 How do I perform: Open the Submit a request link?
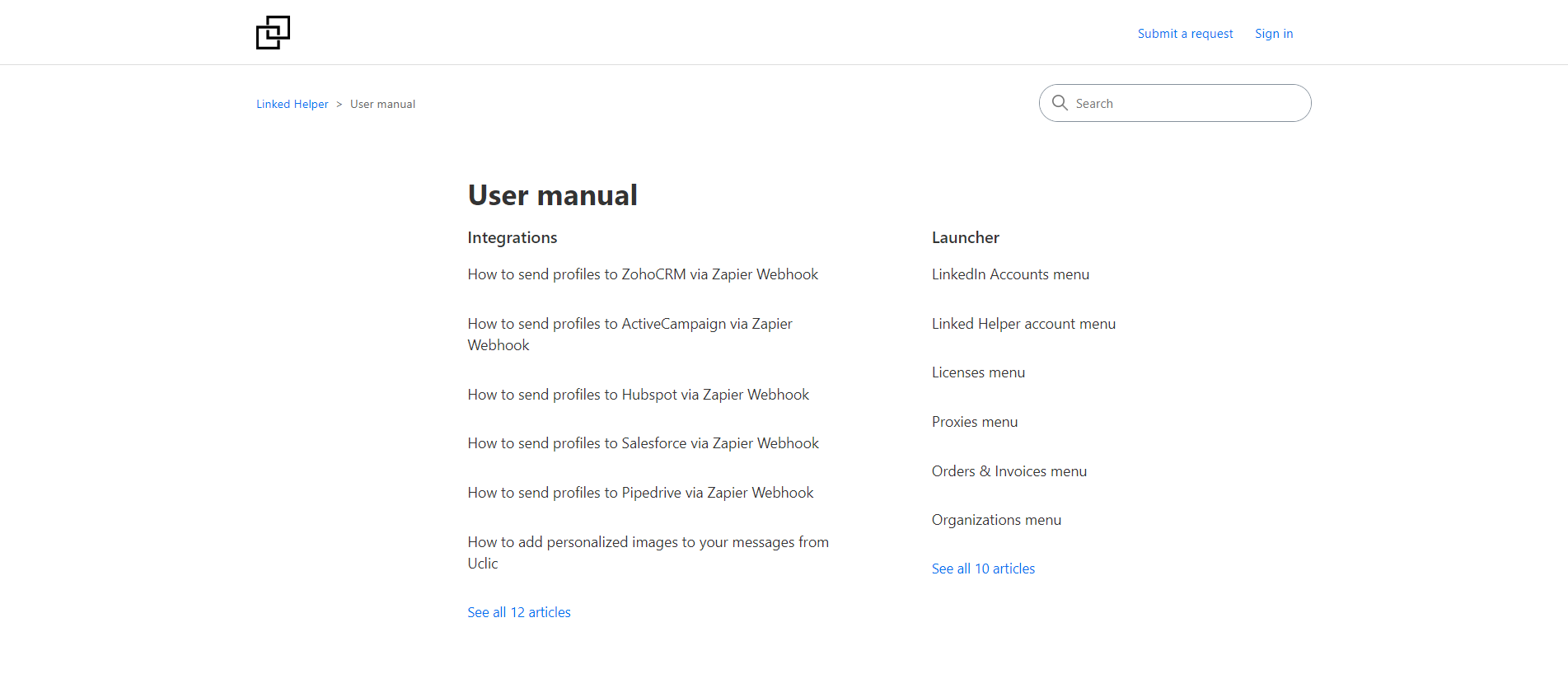coord(1185,34)
